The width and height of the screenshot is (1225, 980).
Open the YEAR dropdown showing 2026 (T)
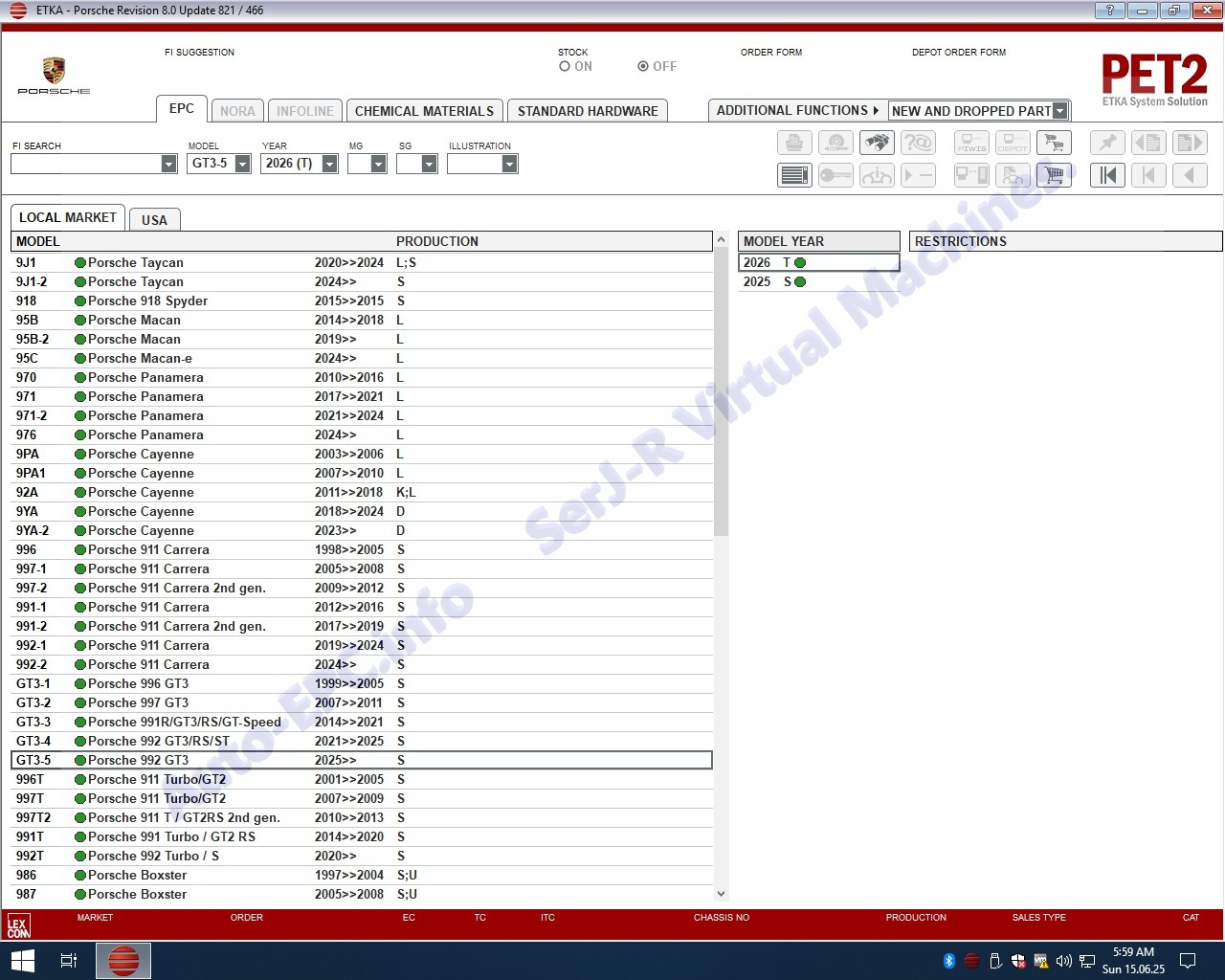(x=329, y=165)
